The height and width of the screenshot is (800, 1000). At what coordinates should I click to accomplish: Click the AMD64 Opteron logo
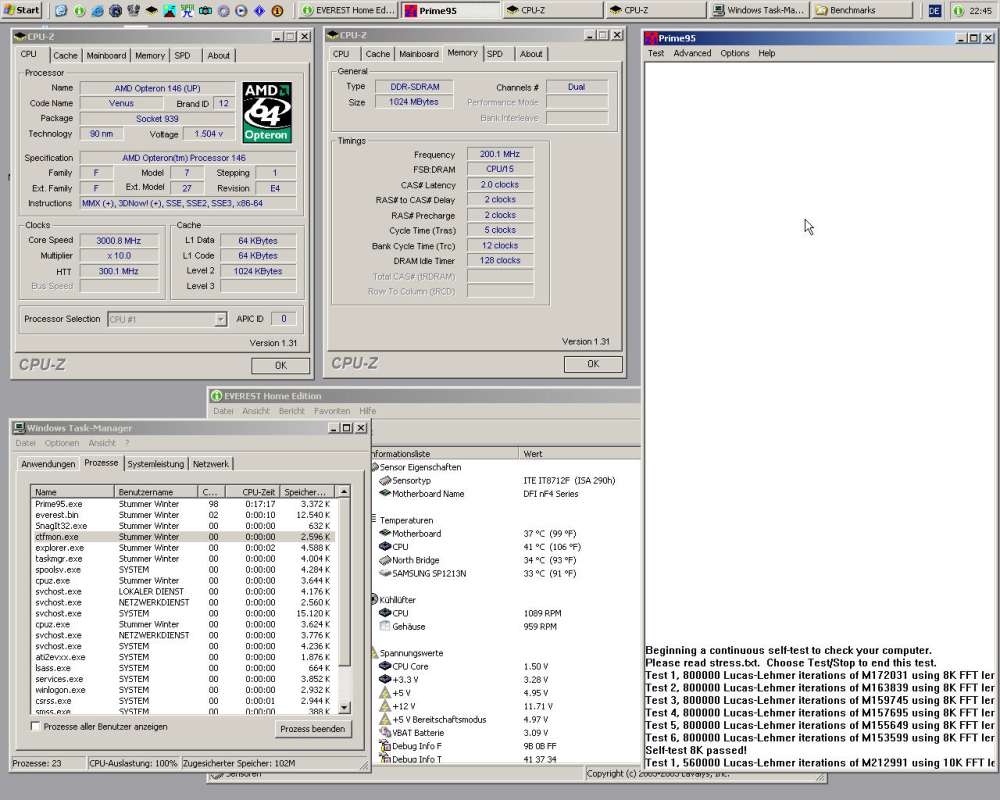267,112
